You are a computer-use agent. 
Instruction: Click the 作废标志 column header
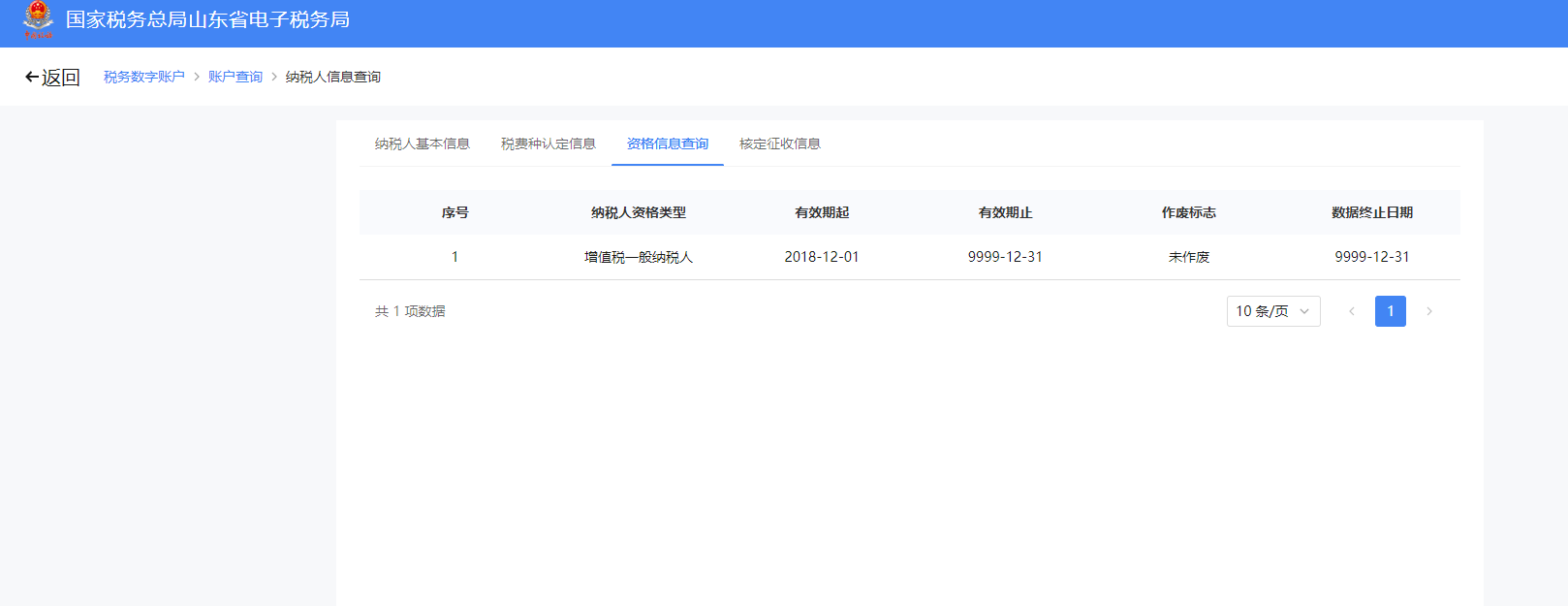[x=1188, y=212]
